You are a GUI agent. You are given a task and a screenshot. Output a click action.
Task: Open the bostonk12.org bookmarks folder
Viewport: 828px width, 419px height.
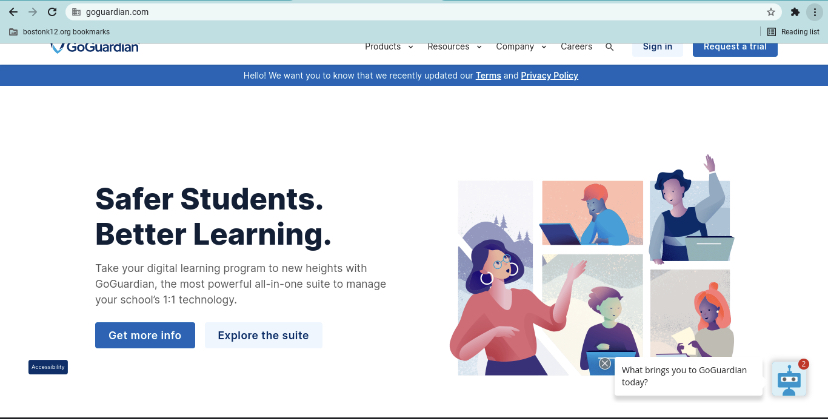59,32
